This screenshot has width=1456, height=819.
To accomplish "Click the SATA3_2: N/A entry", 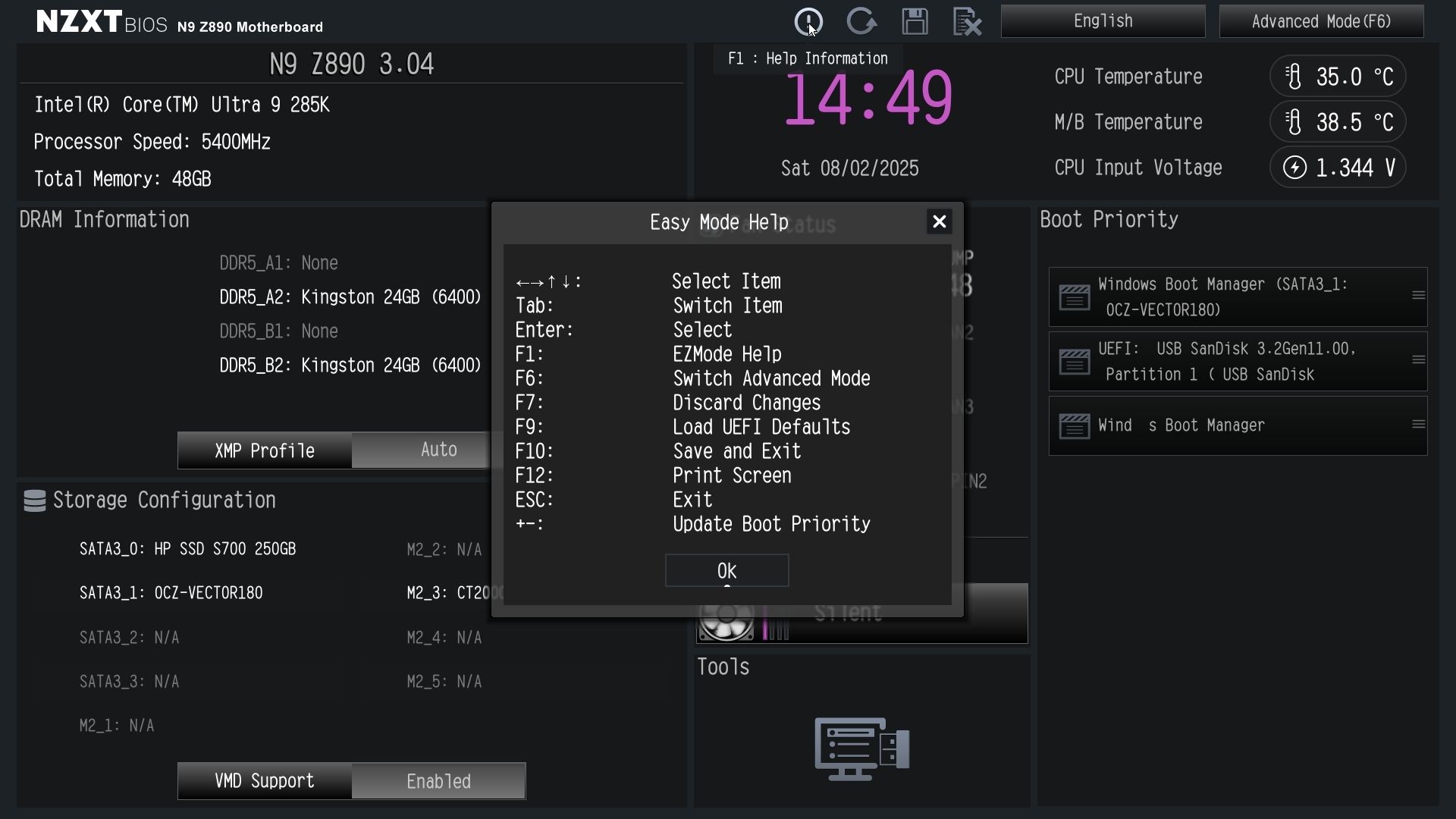I will coord(129,638).
